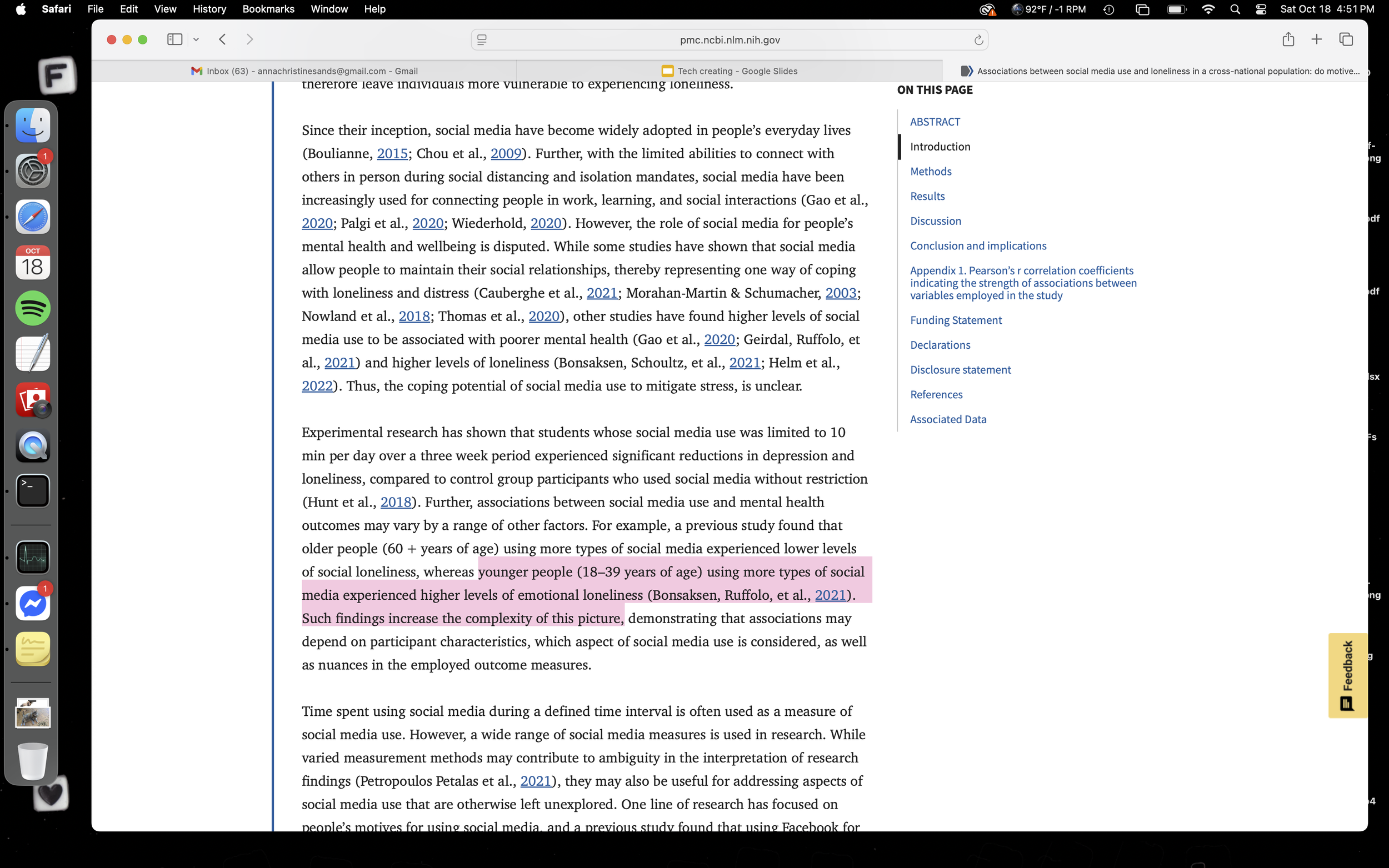The width and height of the screenshot is (1389, 868).
Task: Open Spotify from the Dock
Action: pos(33,308)
